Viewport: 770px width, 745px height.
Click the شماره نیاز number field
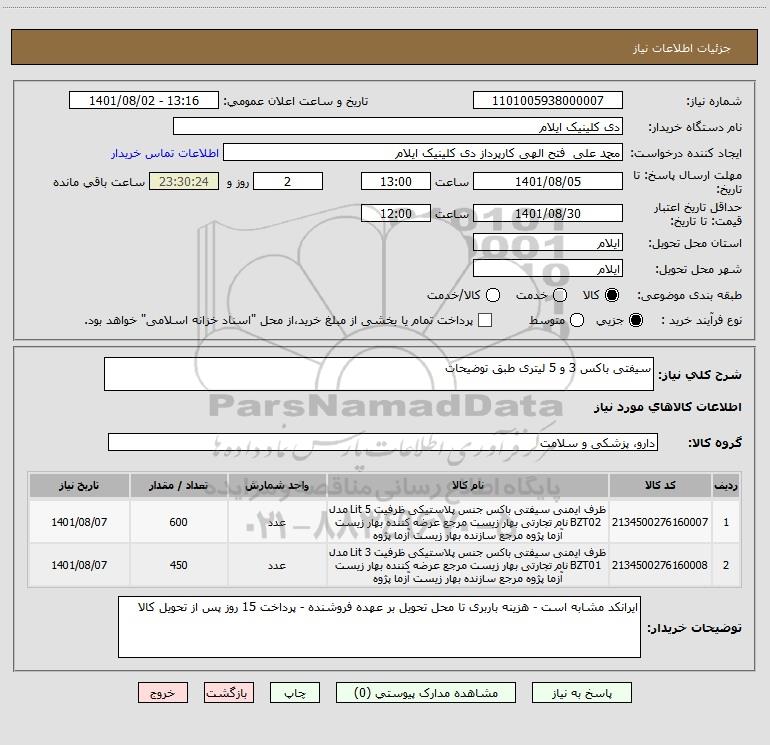pyautogui.click(x=548, y=100)
